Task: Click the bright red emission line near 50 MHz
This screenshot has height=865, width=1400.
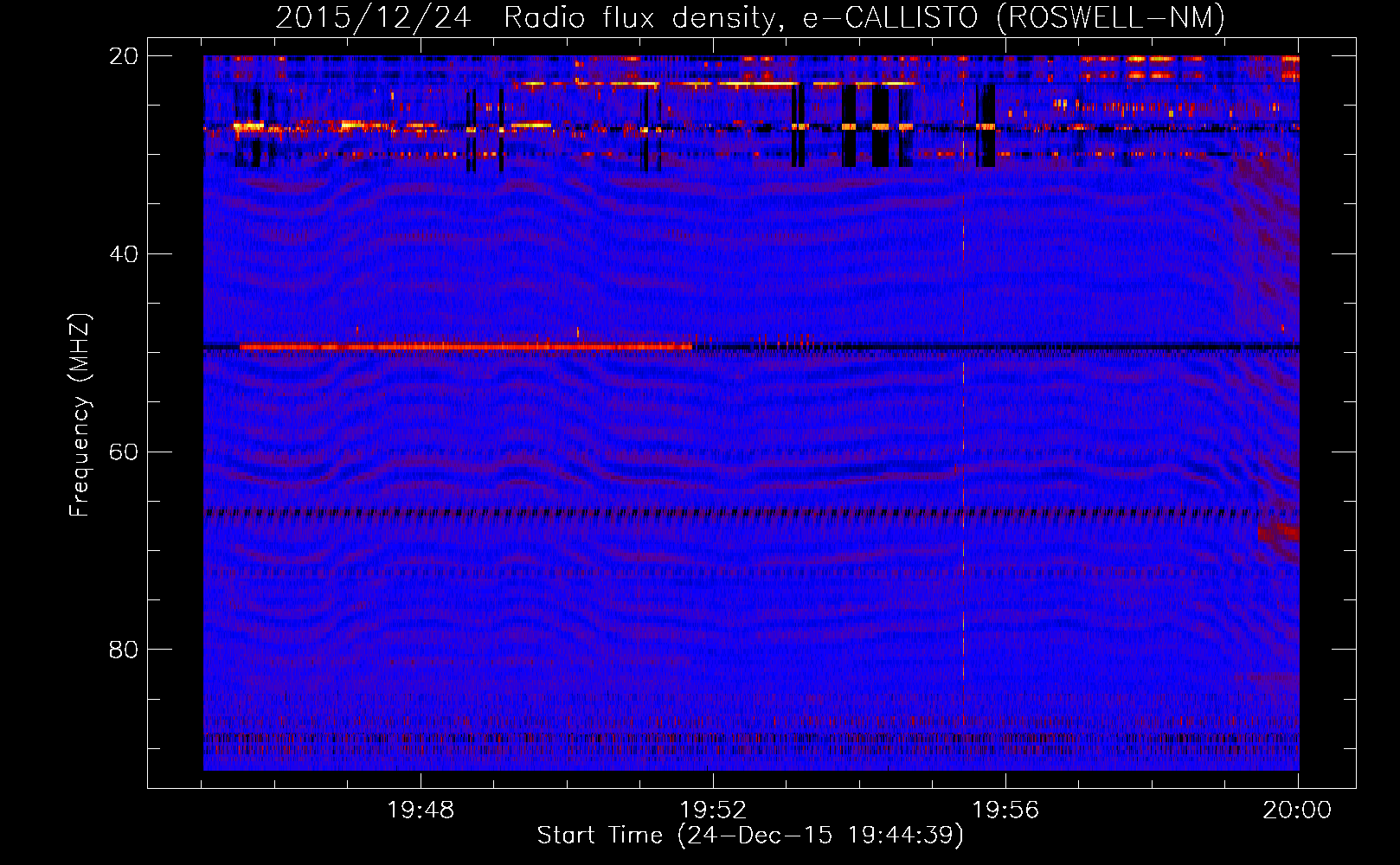Action: 466,347
